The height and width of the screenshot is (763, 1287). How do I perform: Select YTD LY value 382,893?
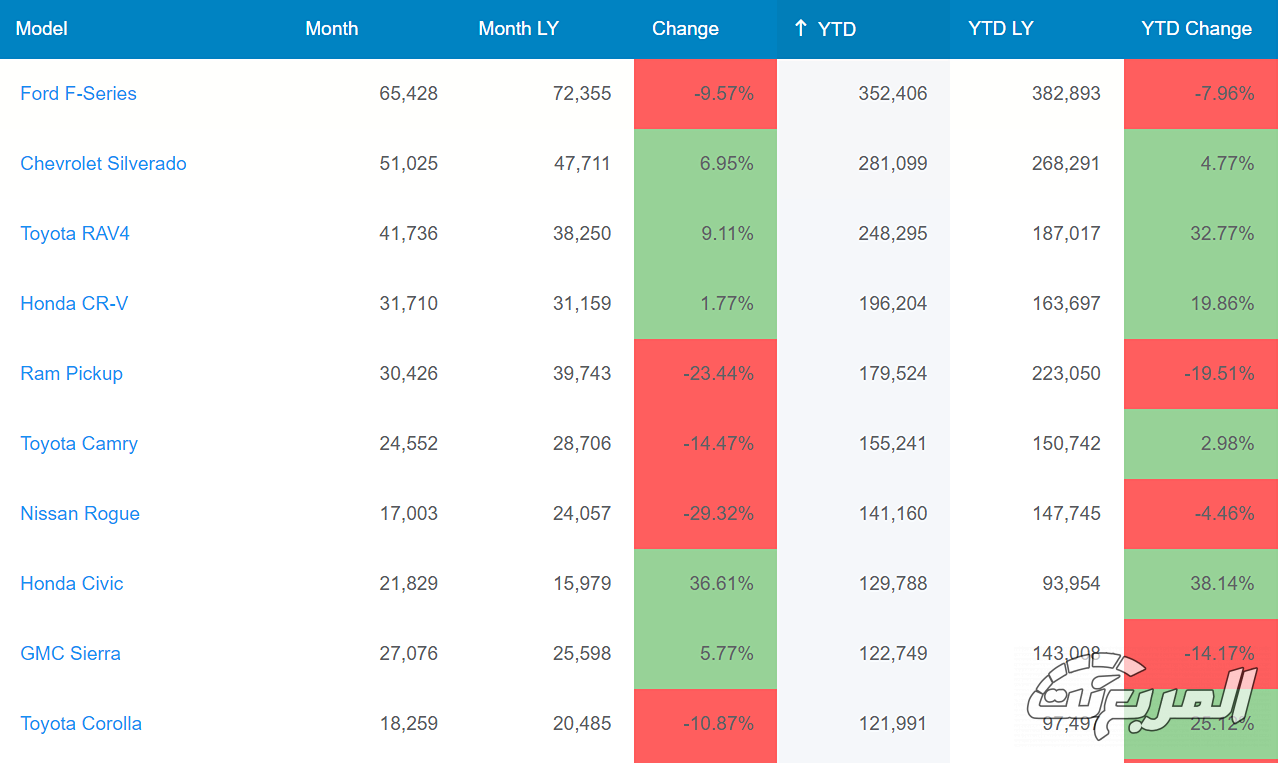pos(1066,93)
